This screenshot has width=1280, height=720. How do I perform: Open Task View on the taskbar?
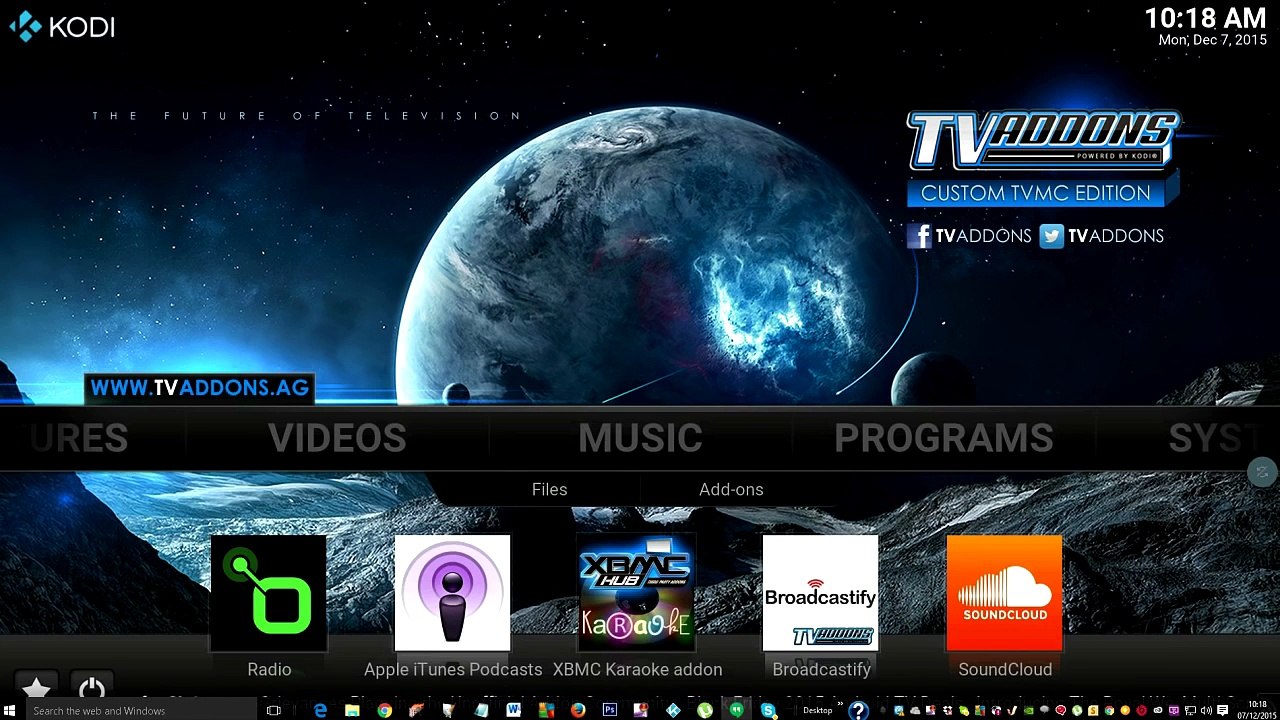click(x=273, y=710)
